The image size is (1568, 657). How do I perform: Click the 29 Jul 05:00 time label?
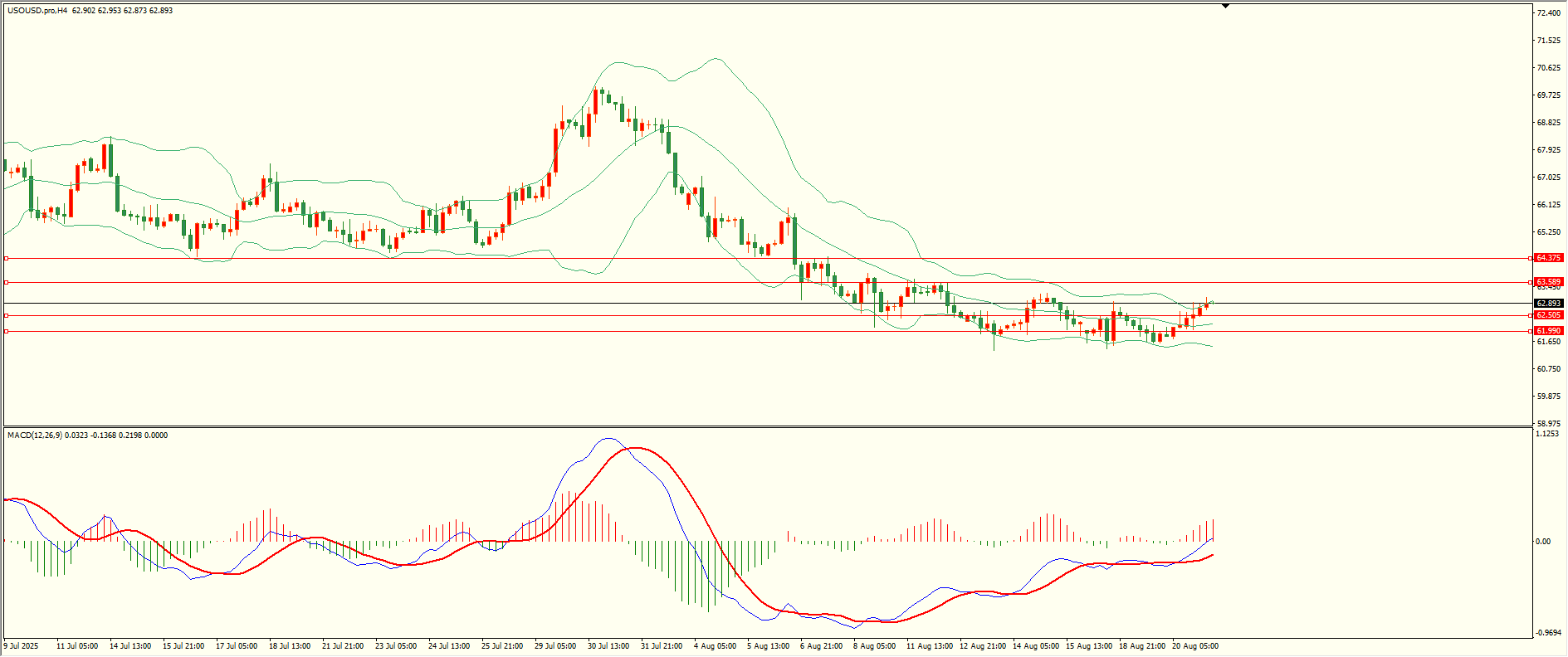[555, 646]
